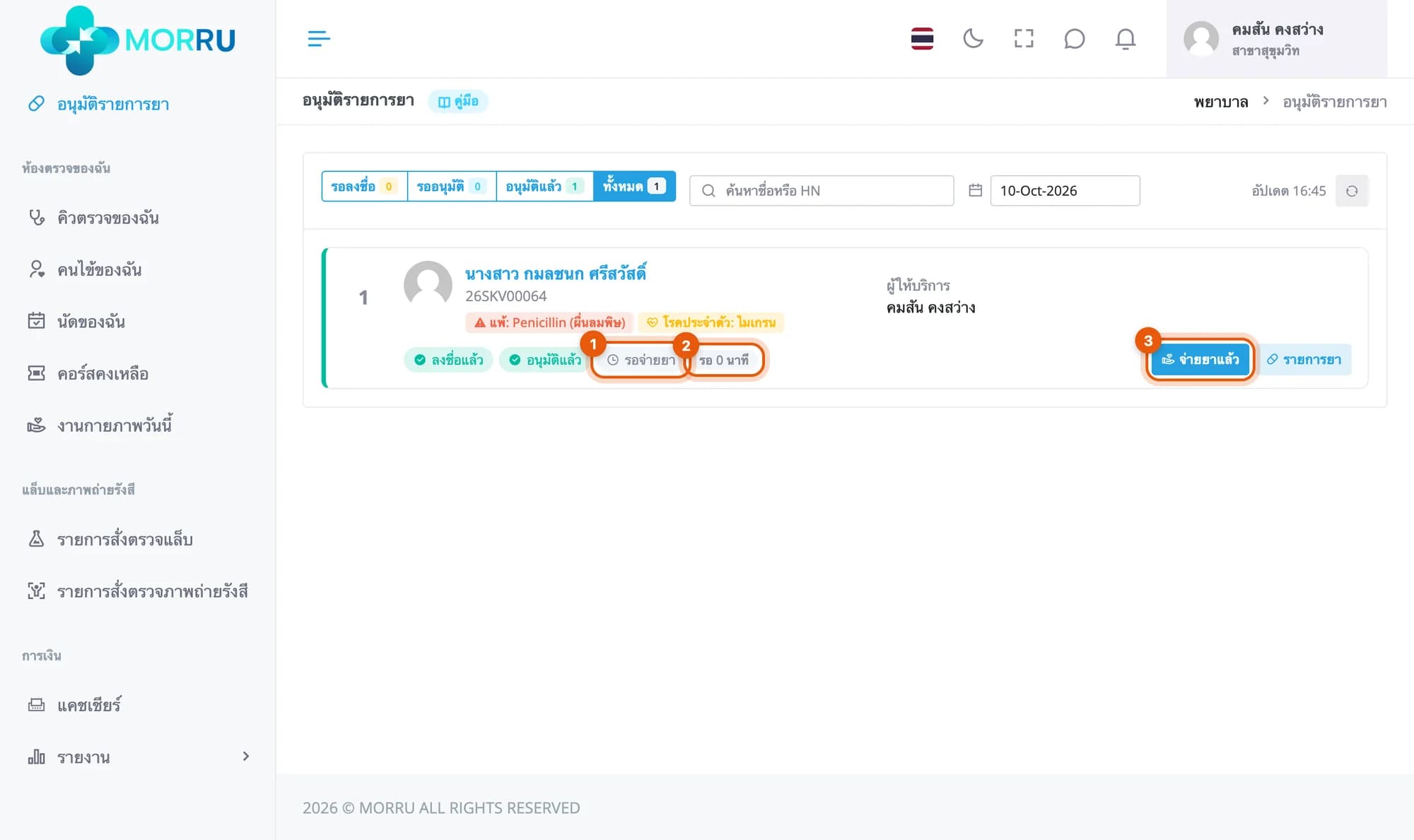The image size is (1414, 840).
Task: Open คนไข้ของฉัน sidebar item
Action: tap(85, 269)
